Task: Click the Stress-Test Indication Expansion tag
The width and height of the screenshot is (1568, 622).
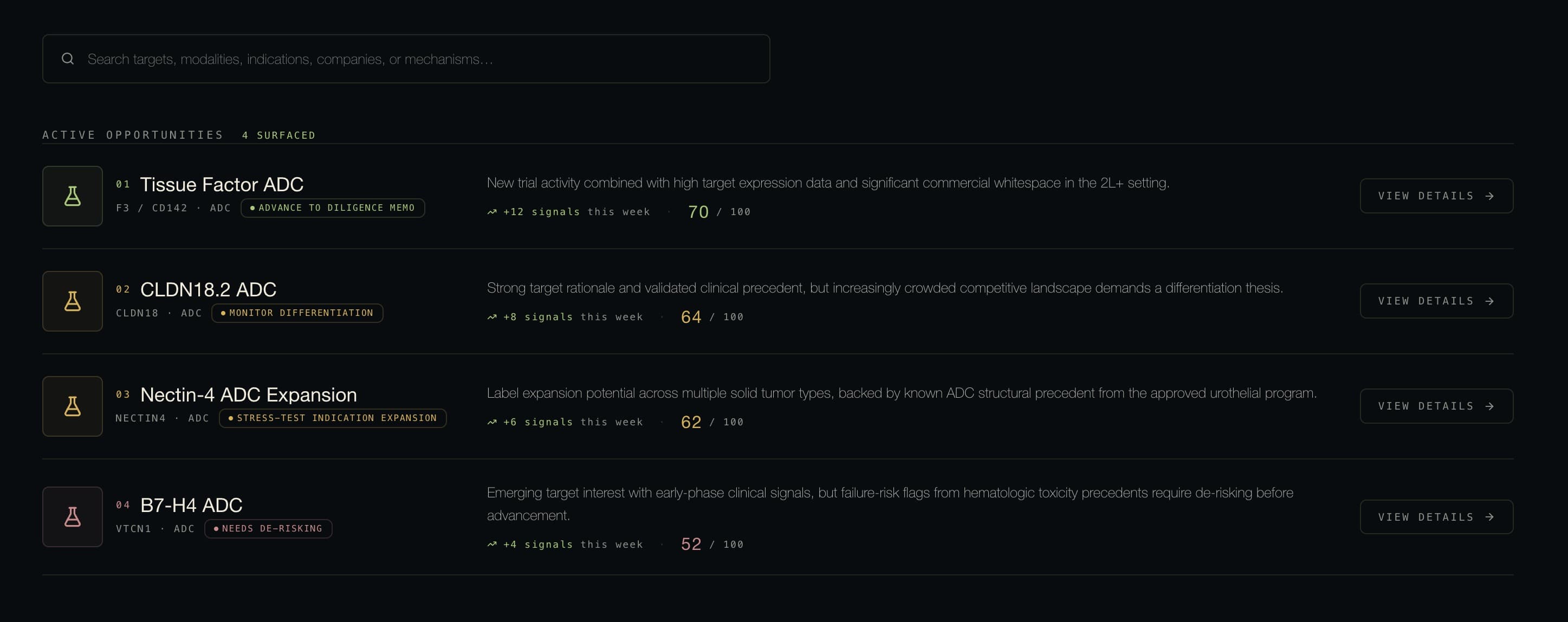Action: pyautogui.click(x=332, y=418)
